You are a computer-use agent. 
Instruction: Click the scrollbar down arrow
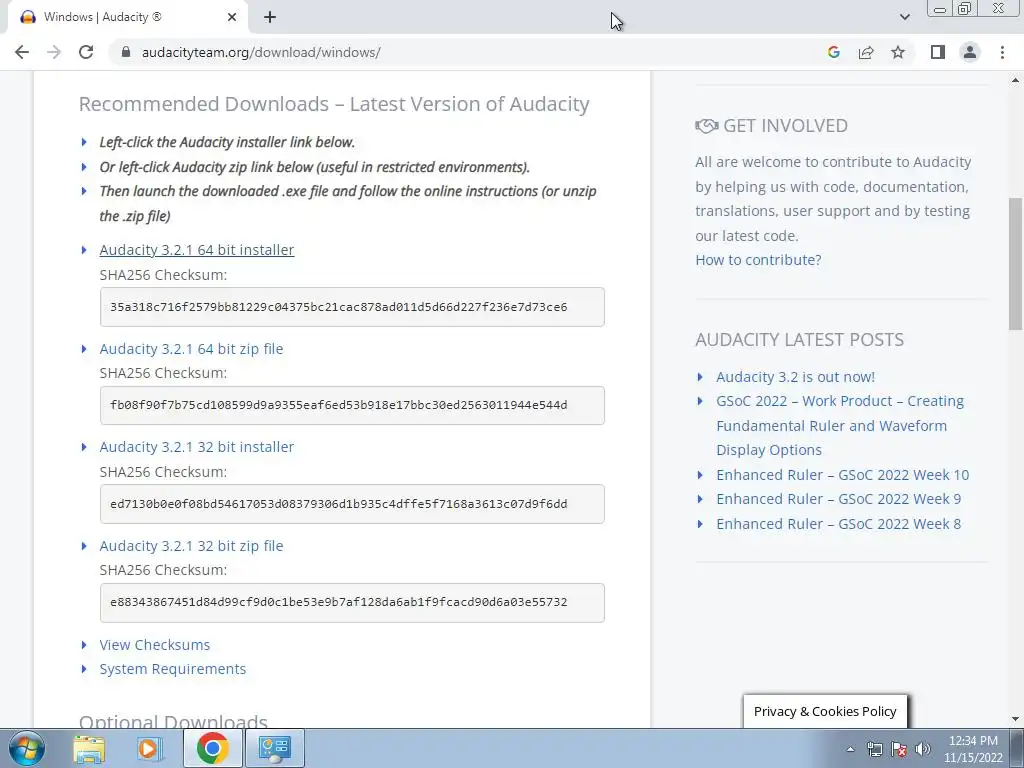coord(1015,719)
